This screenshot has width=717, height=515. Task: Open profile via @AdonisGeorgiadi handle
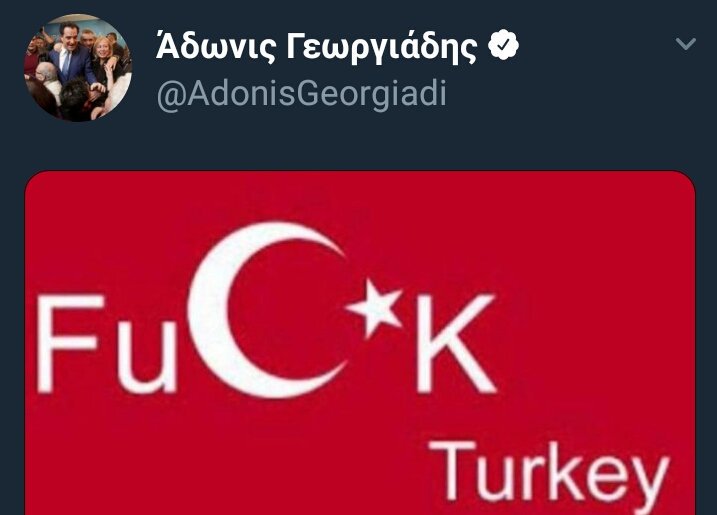coord(301,94)
